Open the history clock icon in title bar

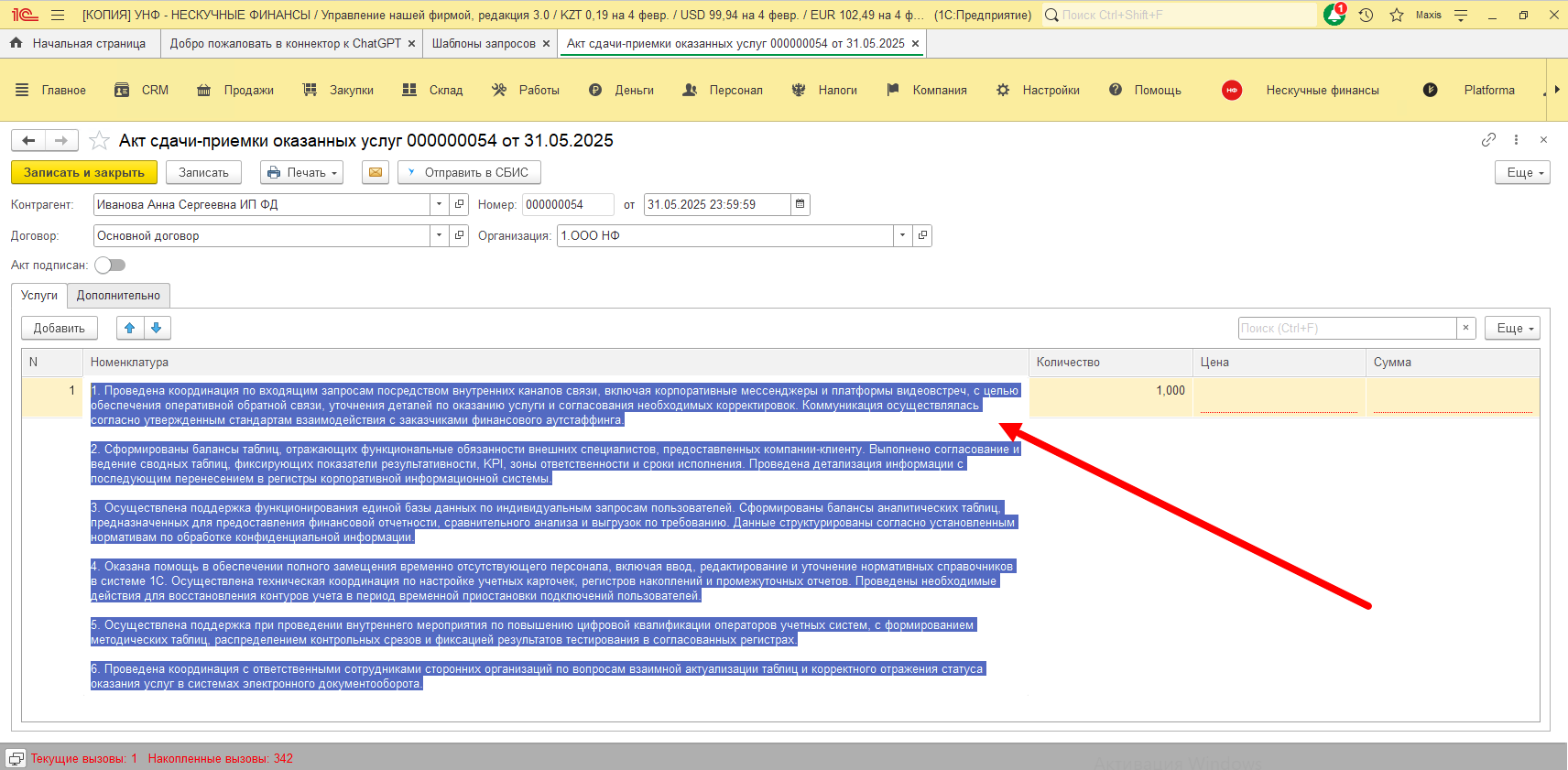pos(1366,15)
